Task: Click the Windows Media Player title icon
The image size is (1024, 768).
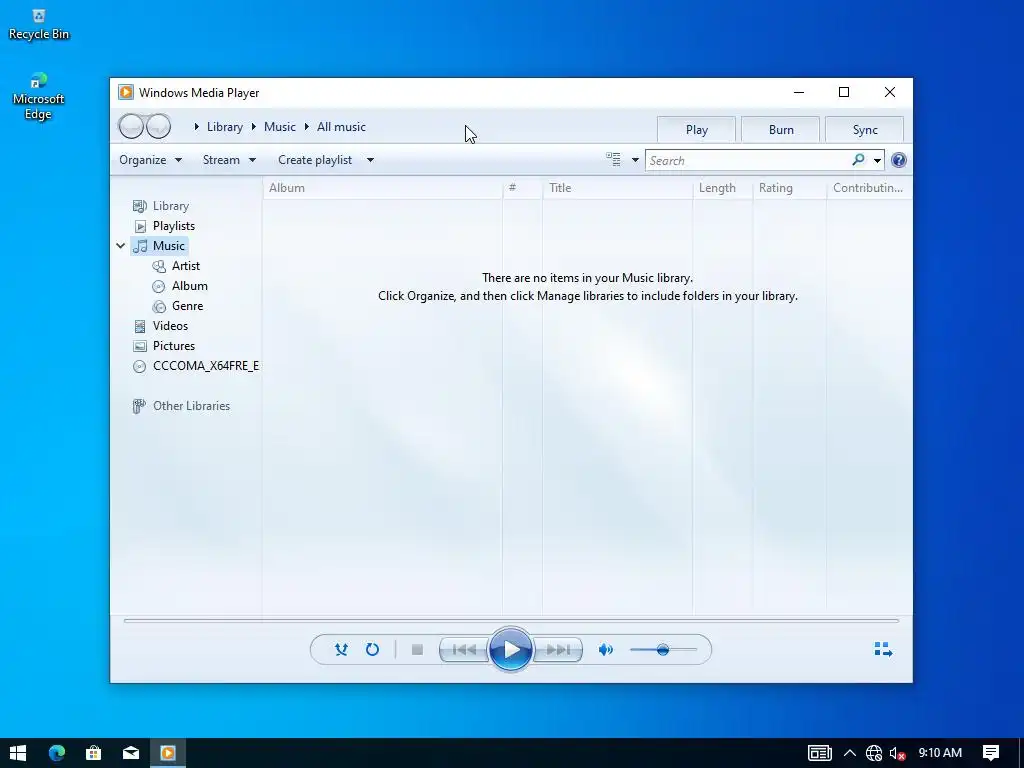Action: click(x=125, y=92)
